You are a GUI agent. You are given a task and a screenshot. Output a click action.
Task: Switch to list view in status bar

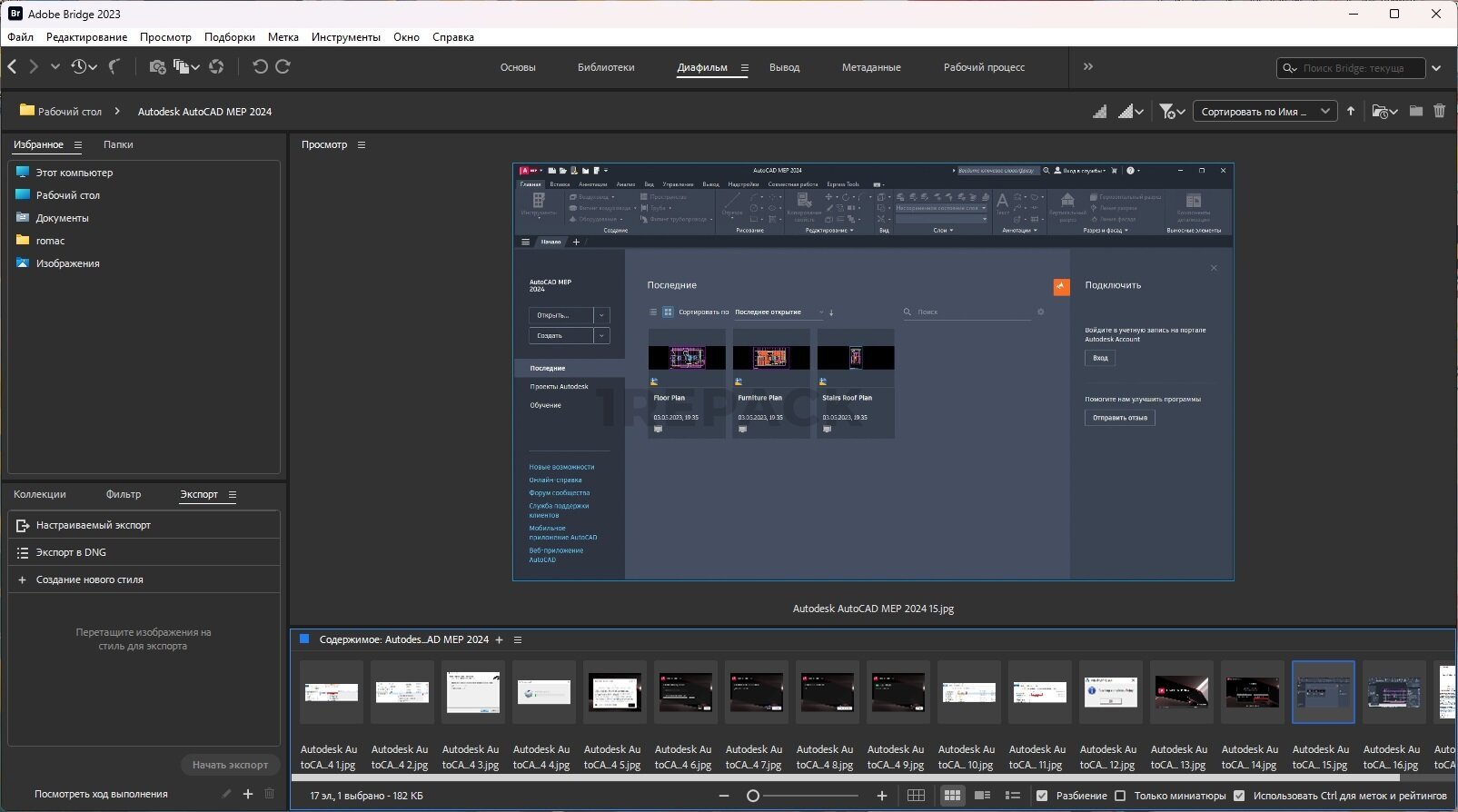(1013, 796)
